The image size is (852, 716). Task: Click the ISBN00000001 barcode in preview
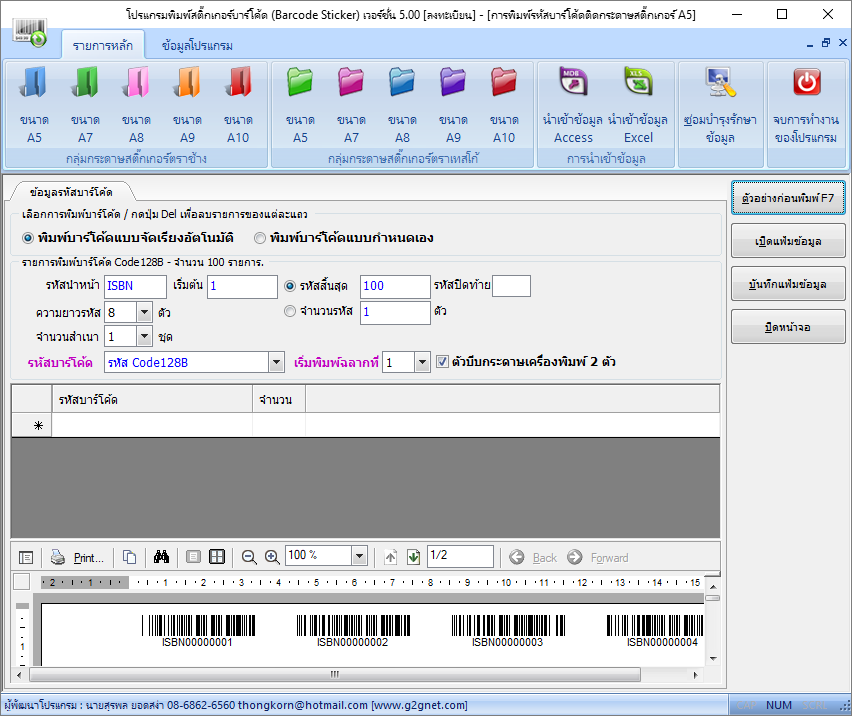point(197,631)
